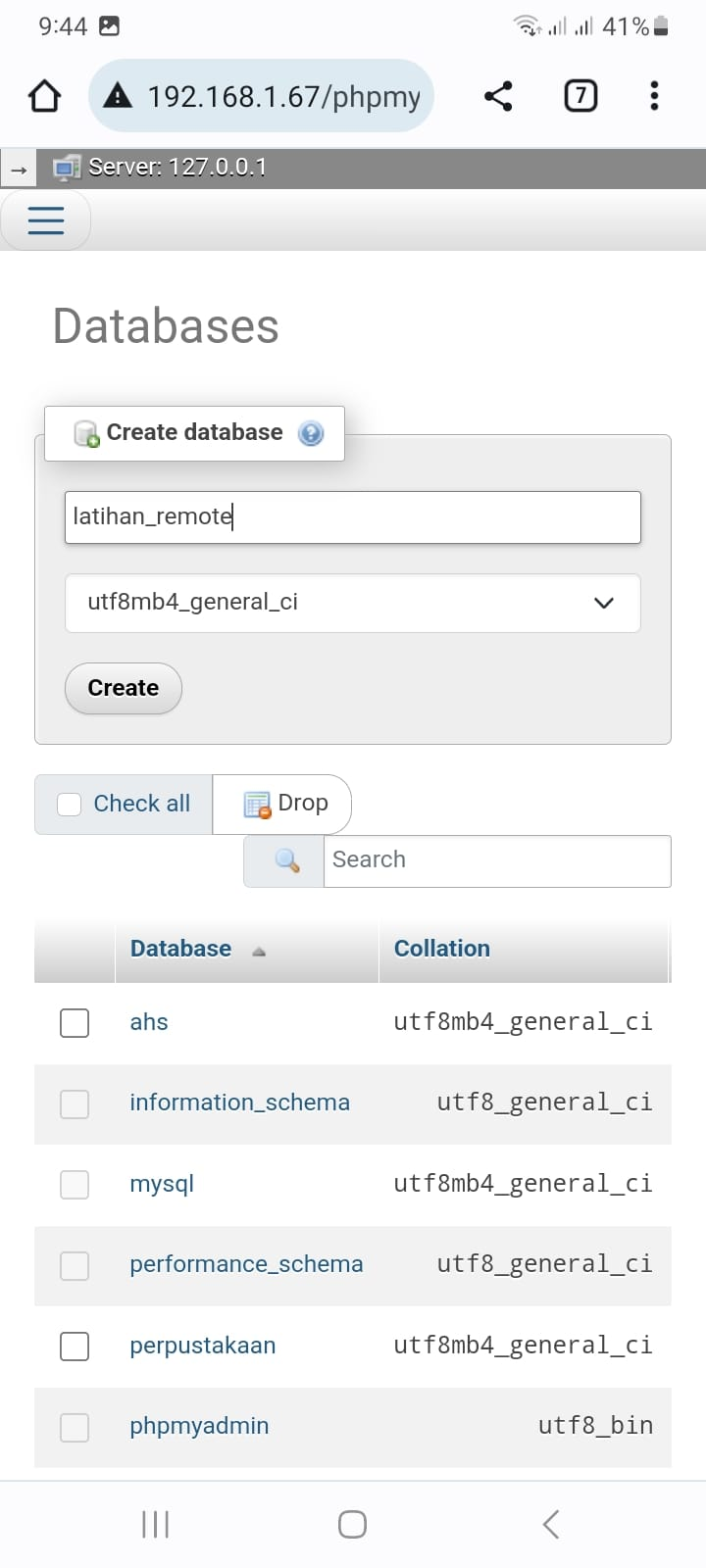The image size is (706, 1568).
Task: Select the ahs database checkbox
Action: pyautogui.click(x=75, y=1022)
